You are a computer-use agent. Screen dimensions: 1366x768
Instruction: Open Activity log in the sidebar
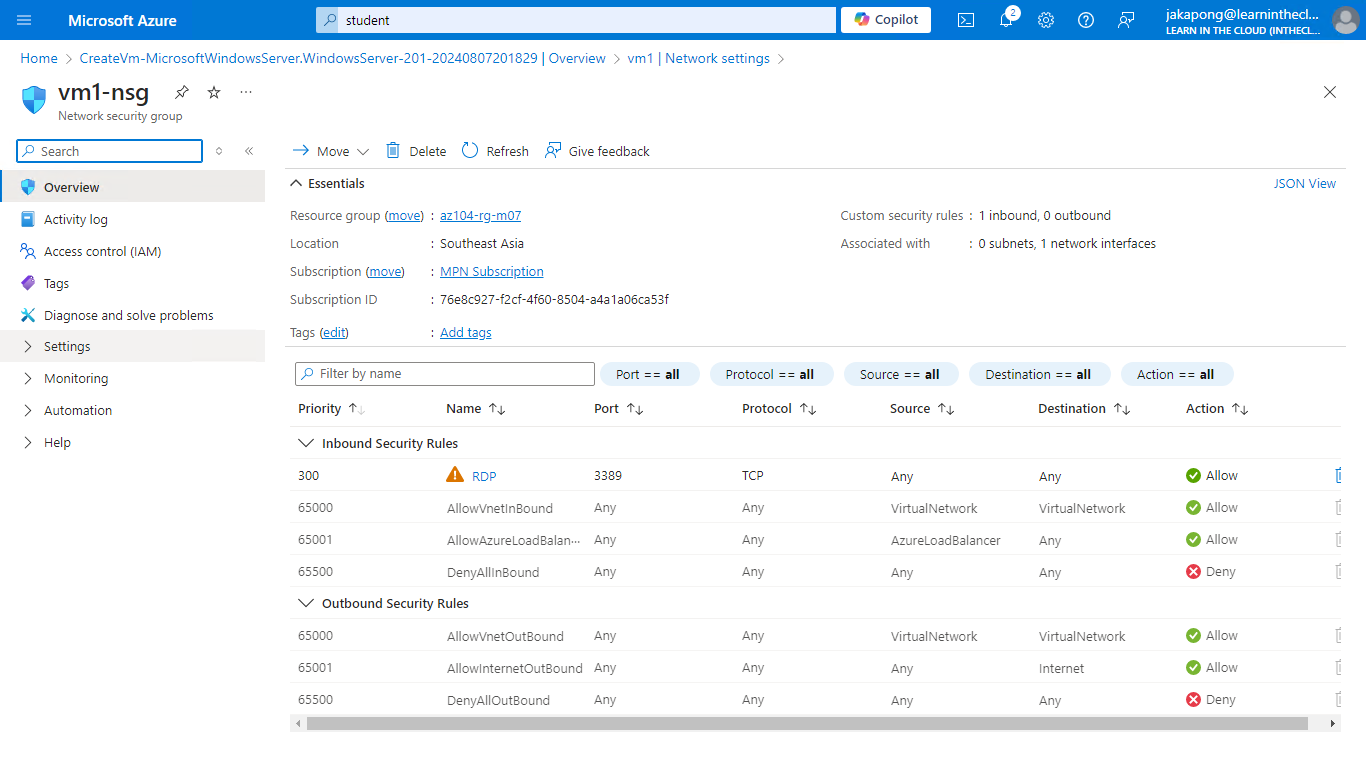(x=132, y=219)
